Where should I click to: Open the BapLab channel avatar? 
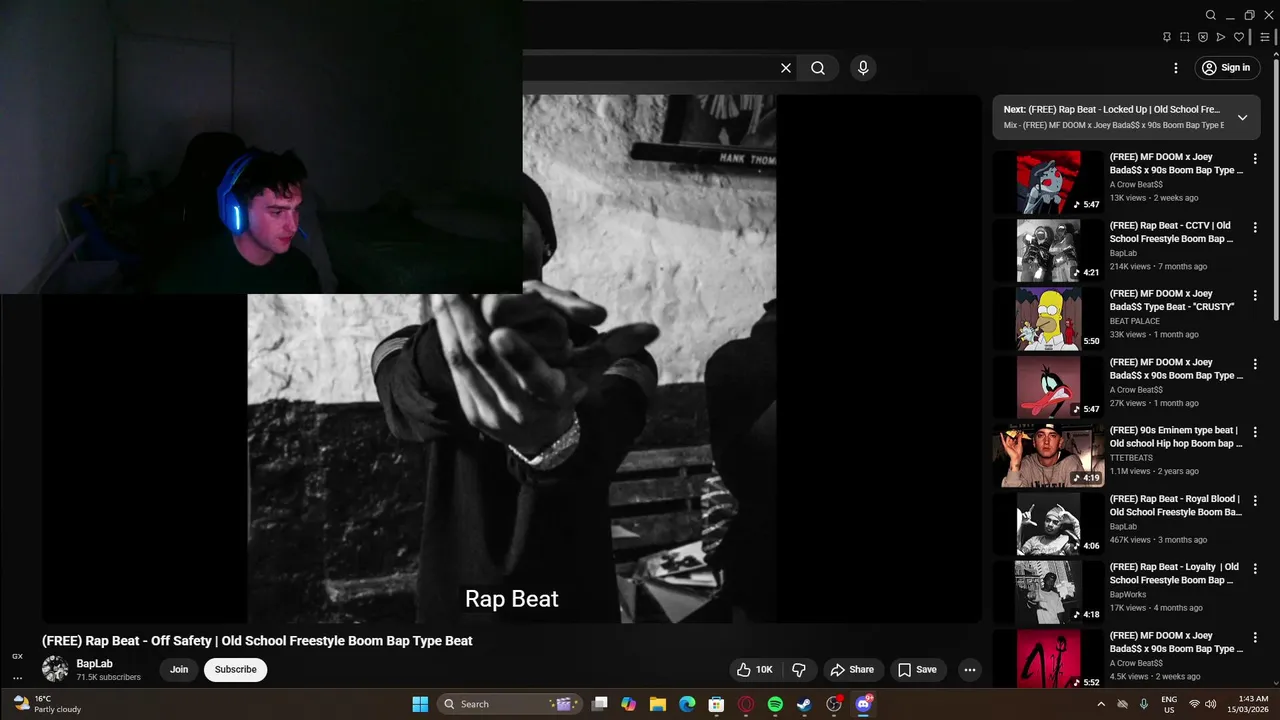[x=55, y=669]
